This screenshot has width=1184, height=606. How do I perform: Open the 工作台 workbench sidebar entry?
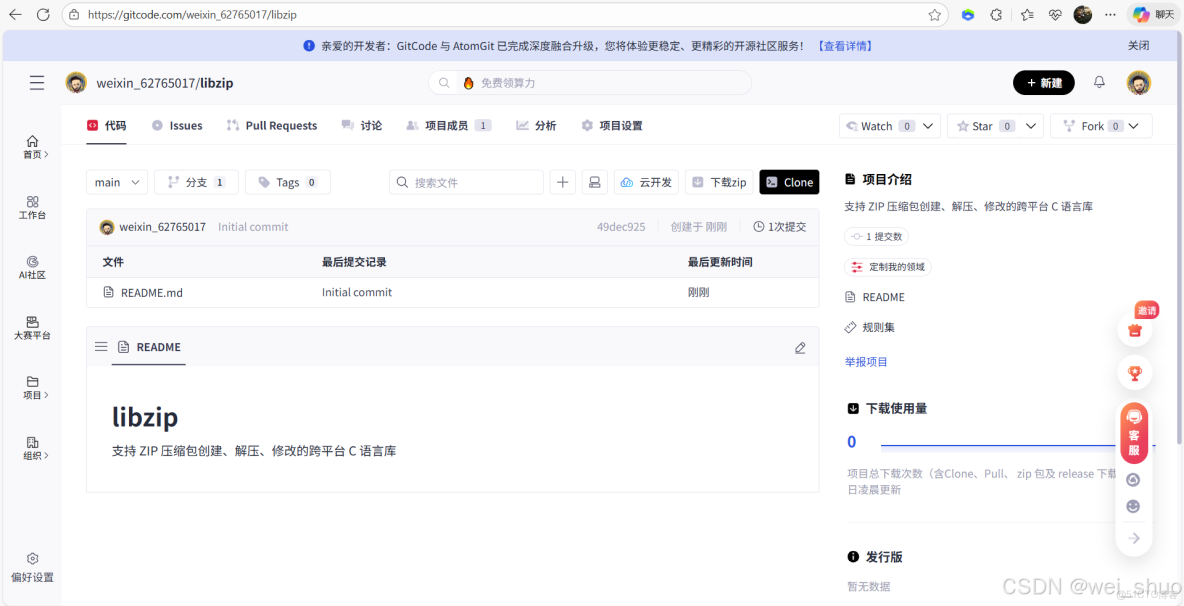click(x=31, y=207)
